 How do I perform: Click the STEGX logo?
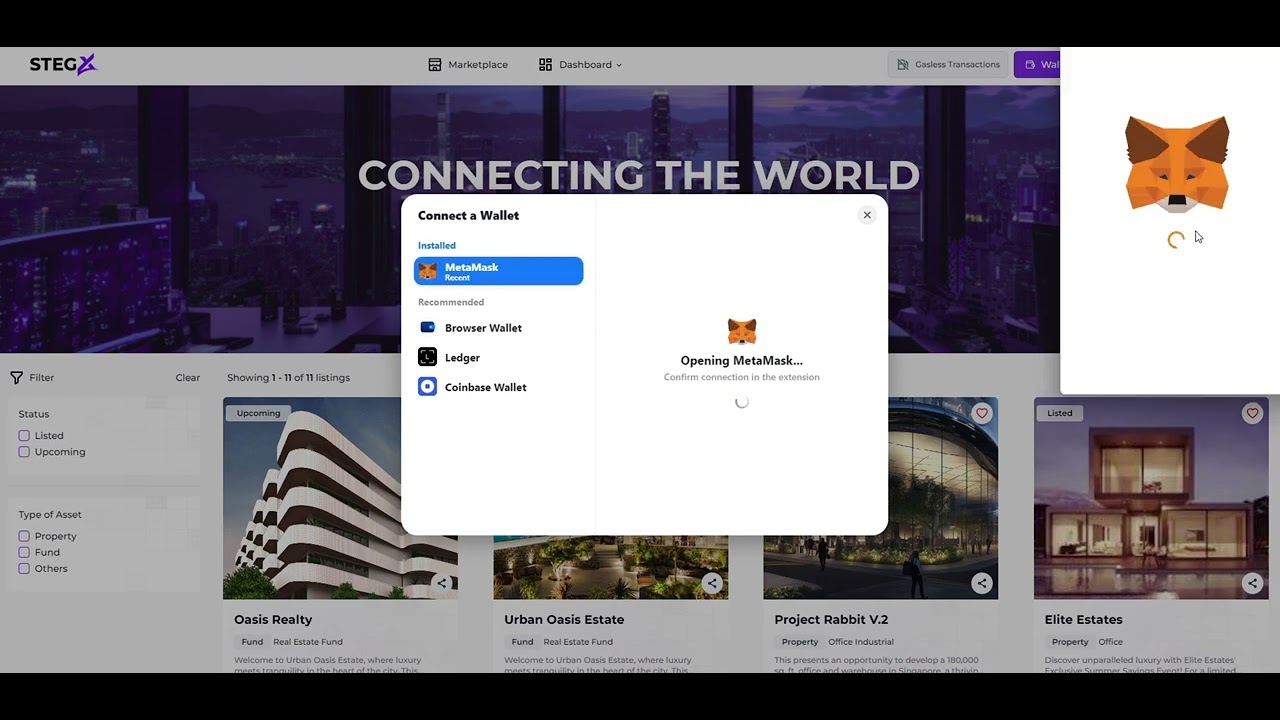[x=63, y=64]
